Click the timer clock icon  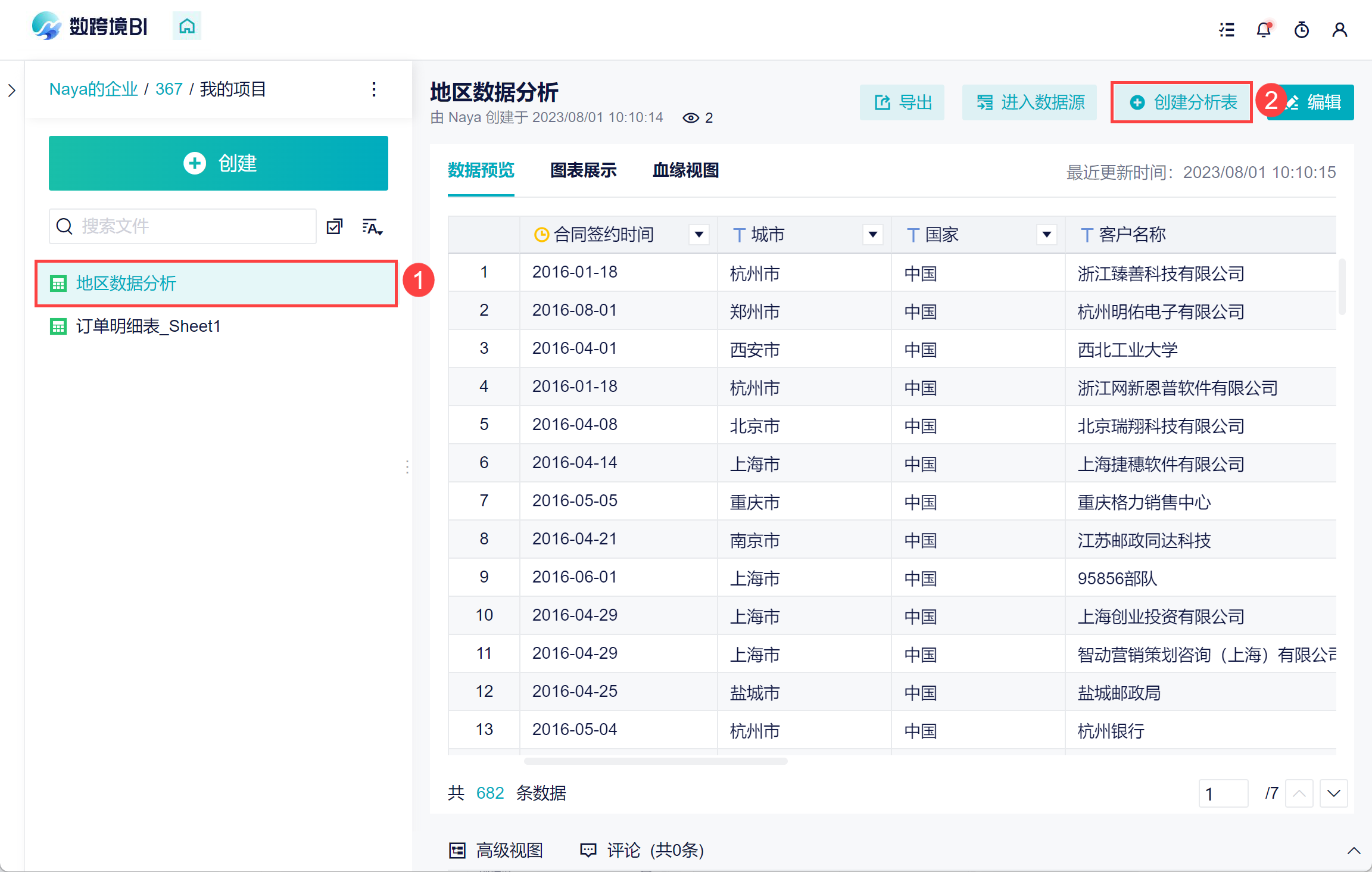1302,30
